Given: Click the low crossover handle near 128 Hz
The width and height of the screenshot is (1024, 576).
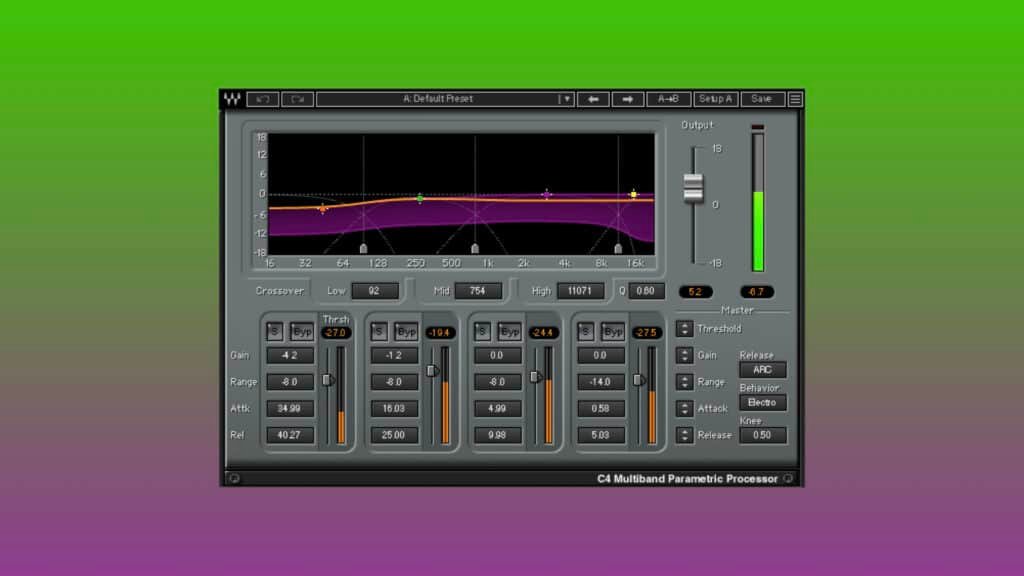Looking at the screenshot, I should (x=364, y=248).
